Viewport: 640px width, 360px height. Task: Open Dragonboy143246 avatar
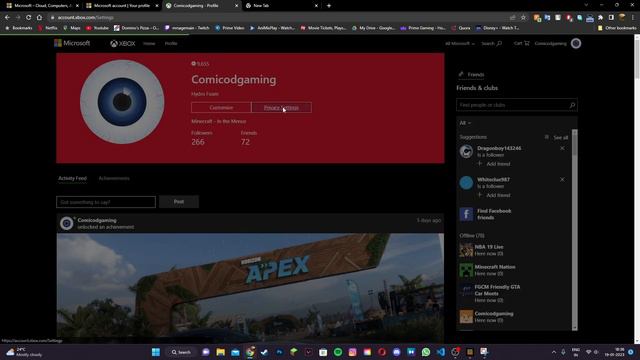[466, 151]
